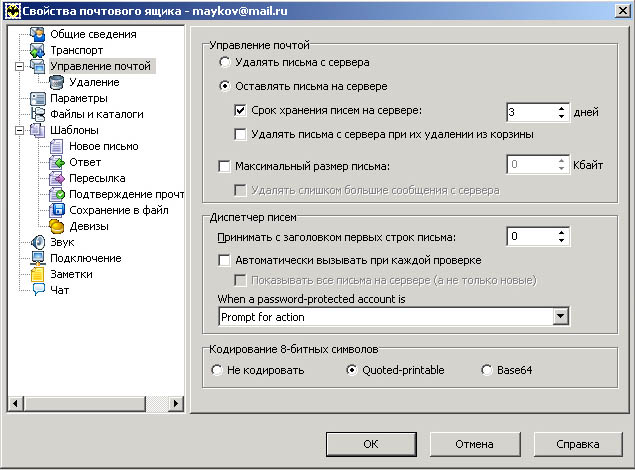The height and width of the screenshot is (470, 635).
Task: Open the password-protected account action dropdown
Action: coord(559,317)
